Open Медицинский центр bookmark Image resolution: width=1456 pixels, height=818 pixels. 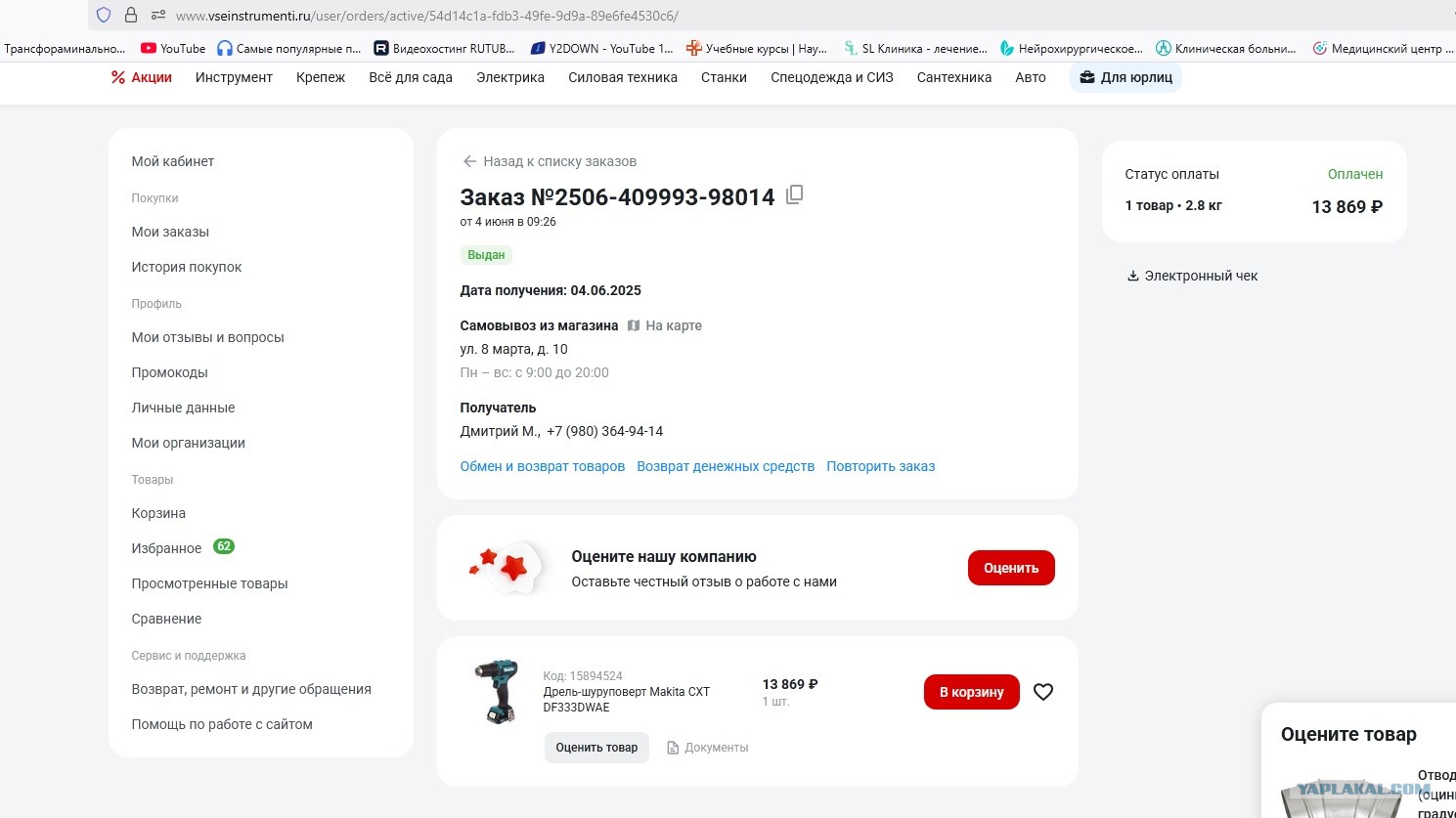pyautogui.click(x=1384, y=48)
